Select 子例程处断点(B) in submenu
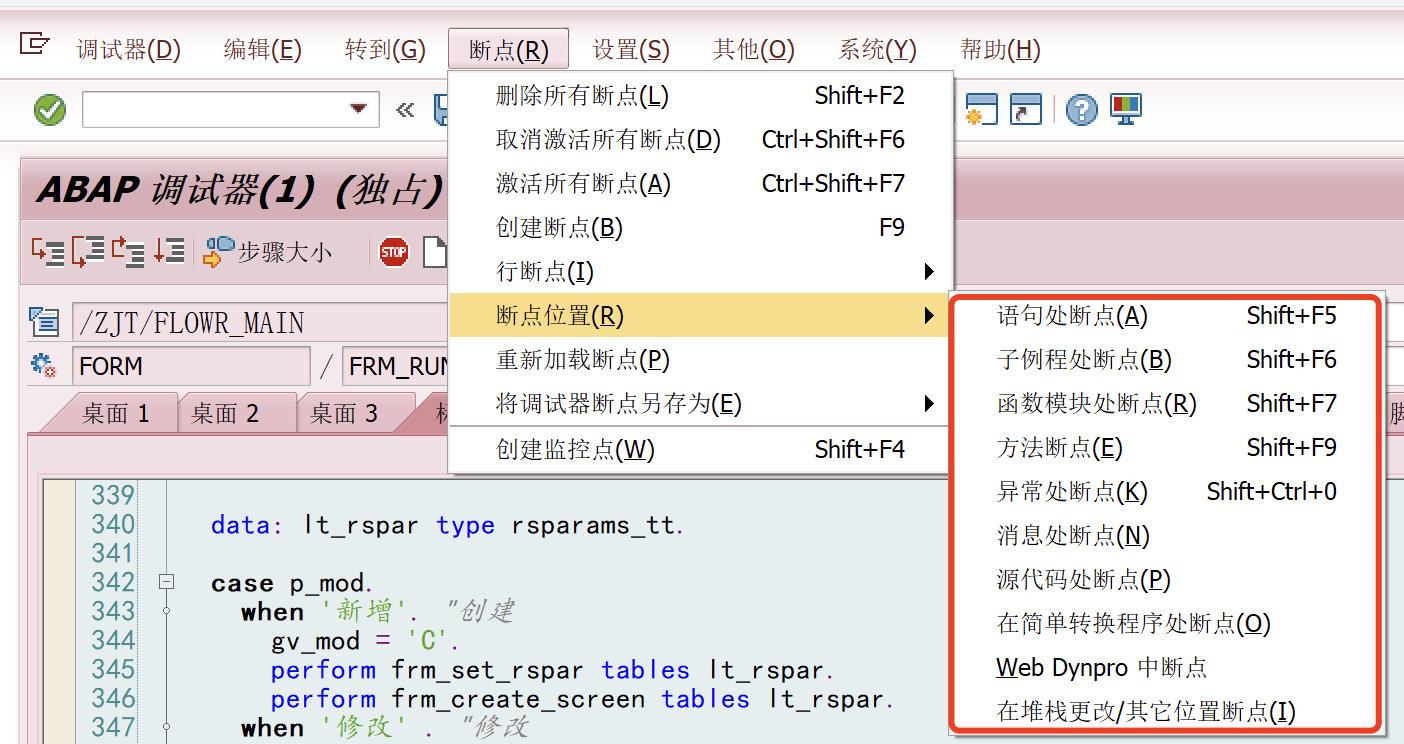 (1166, 360)
